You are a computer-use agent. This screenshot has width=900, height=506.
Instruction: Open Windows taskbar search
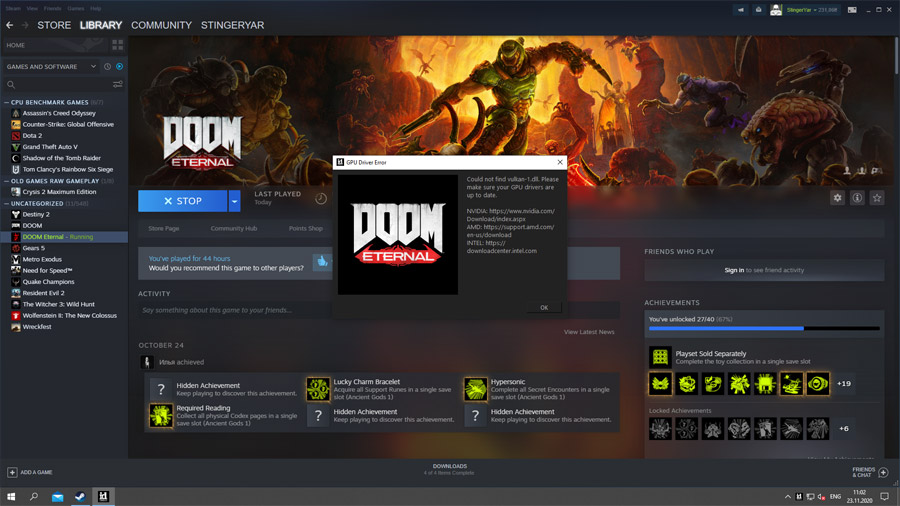click(34, 496)
